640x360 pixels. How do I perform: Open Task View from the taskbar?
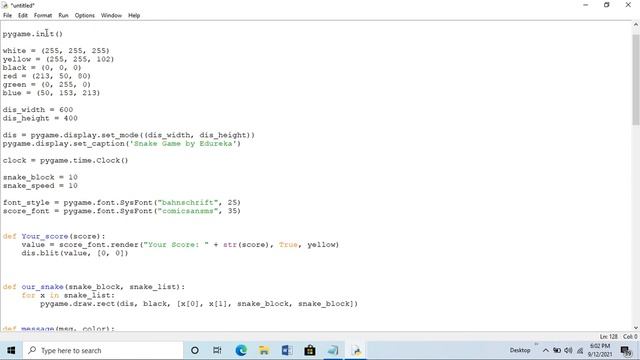coord(217,350)
